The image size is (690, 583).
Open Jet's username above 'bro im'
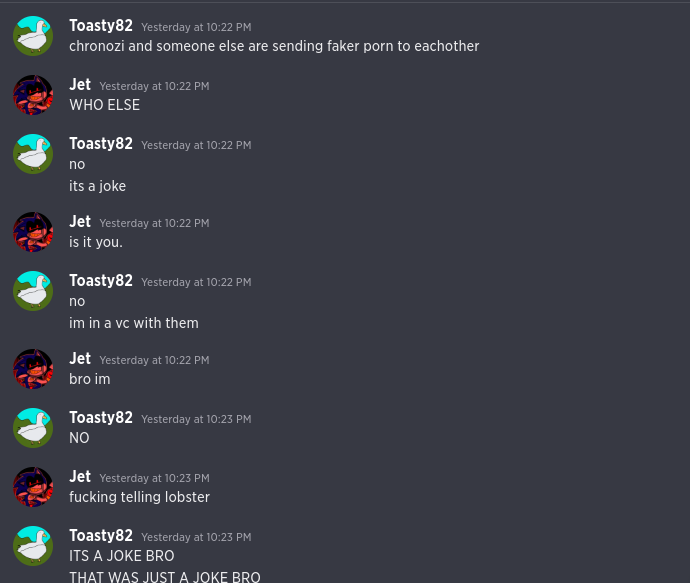pyautogui.click(x=80, y=359)
